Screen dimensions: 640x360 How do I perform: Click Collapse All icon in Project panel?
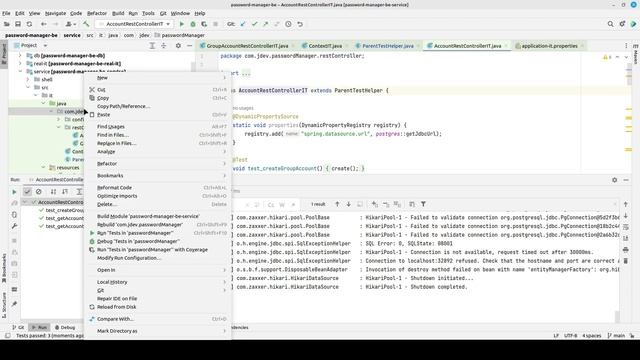tap(163, 46)
